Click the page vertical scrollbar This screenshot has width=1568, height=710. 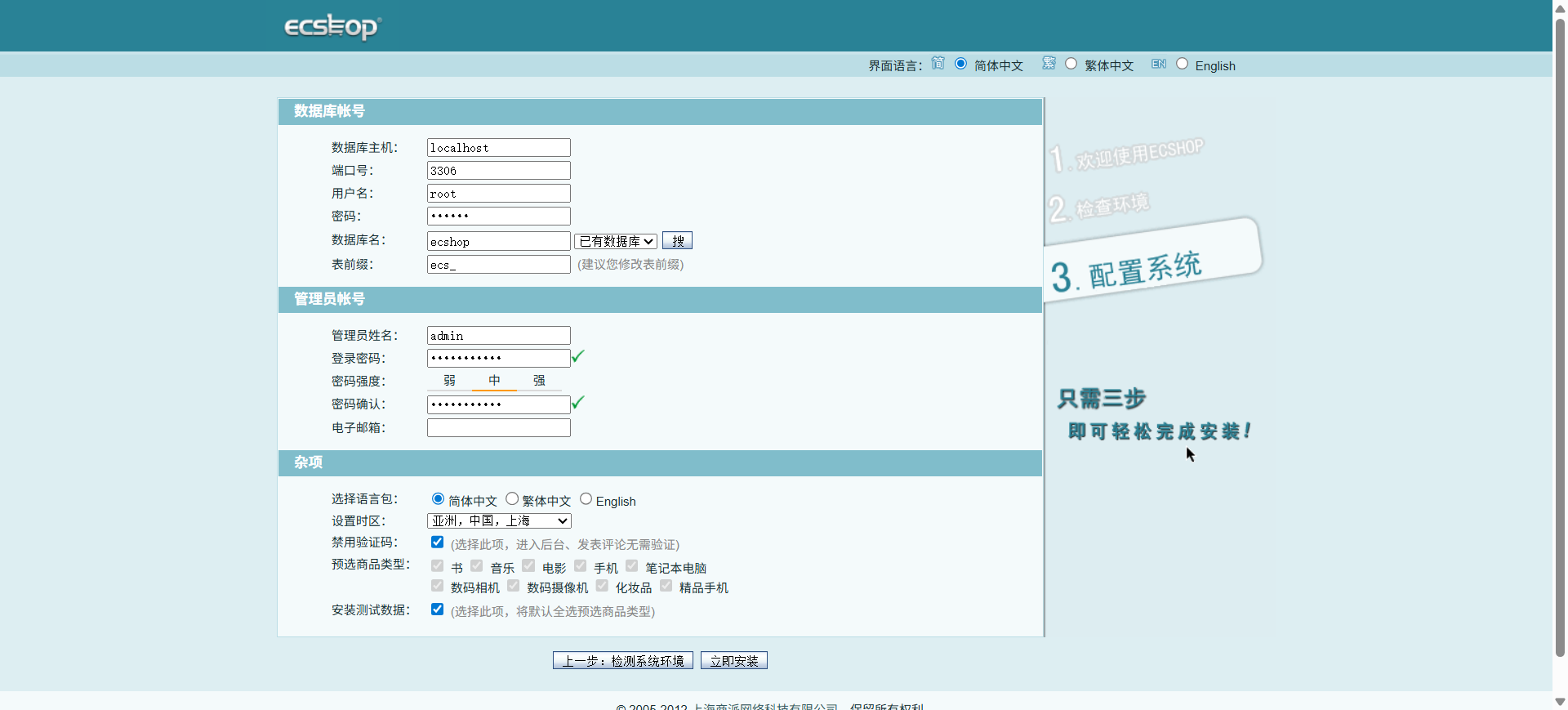pos(1560,337)
